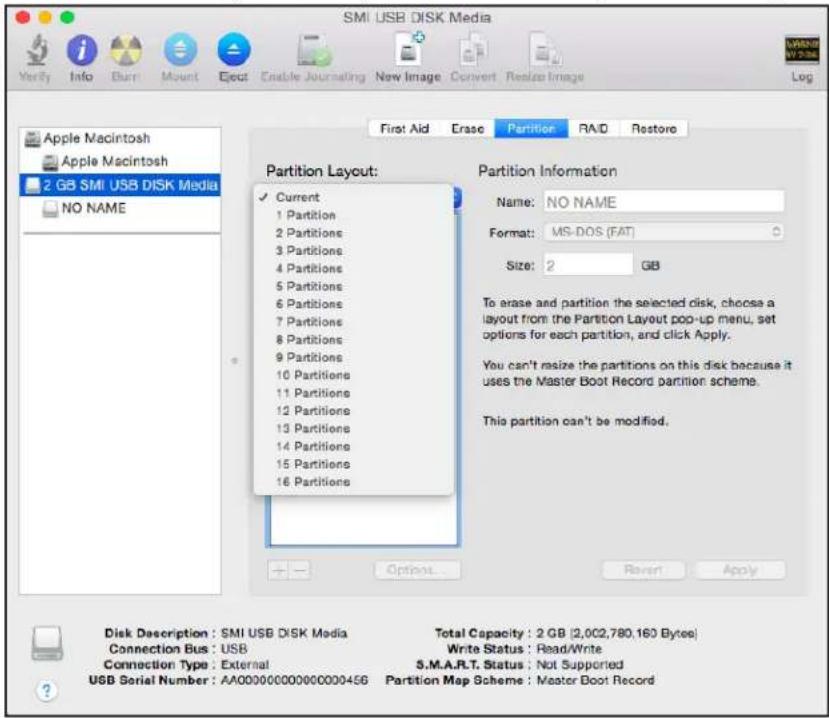Open disk Info from the toolbar
This screenshot has width=829, height=718.
pyautogui.click(x=81, y=50)
